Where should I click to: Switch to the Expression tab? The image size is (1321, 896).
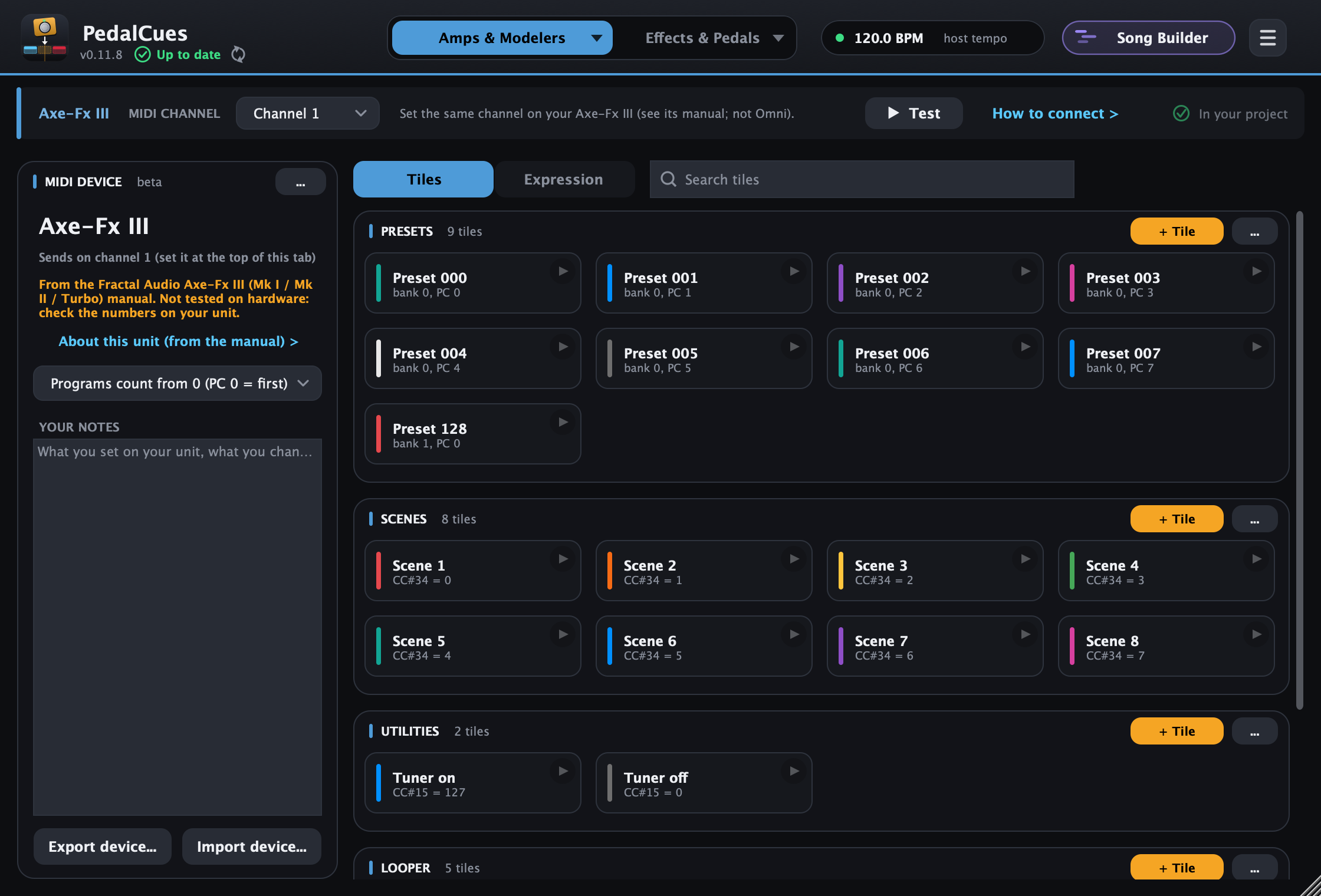(564, 179)
